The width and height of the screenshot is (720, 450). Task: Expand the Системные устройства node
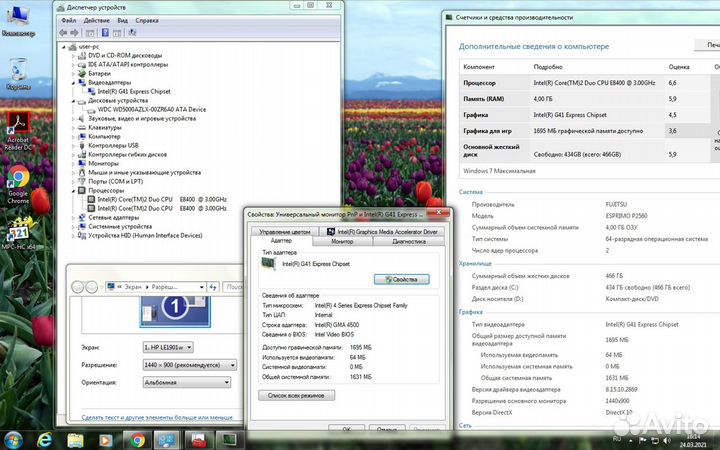(73, 226)
